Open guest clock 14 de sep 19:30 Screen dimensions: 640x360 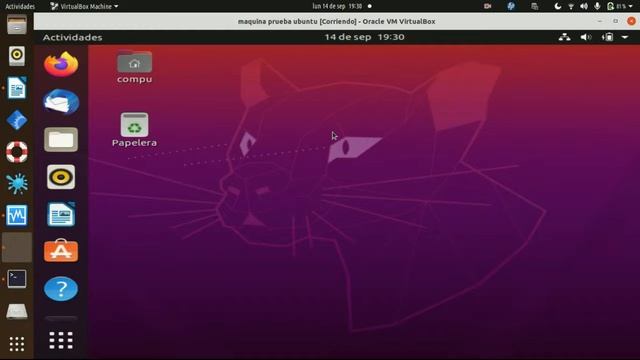click(x=364, y=37)
